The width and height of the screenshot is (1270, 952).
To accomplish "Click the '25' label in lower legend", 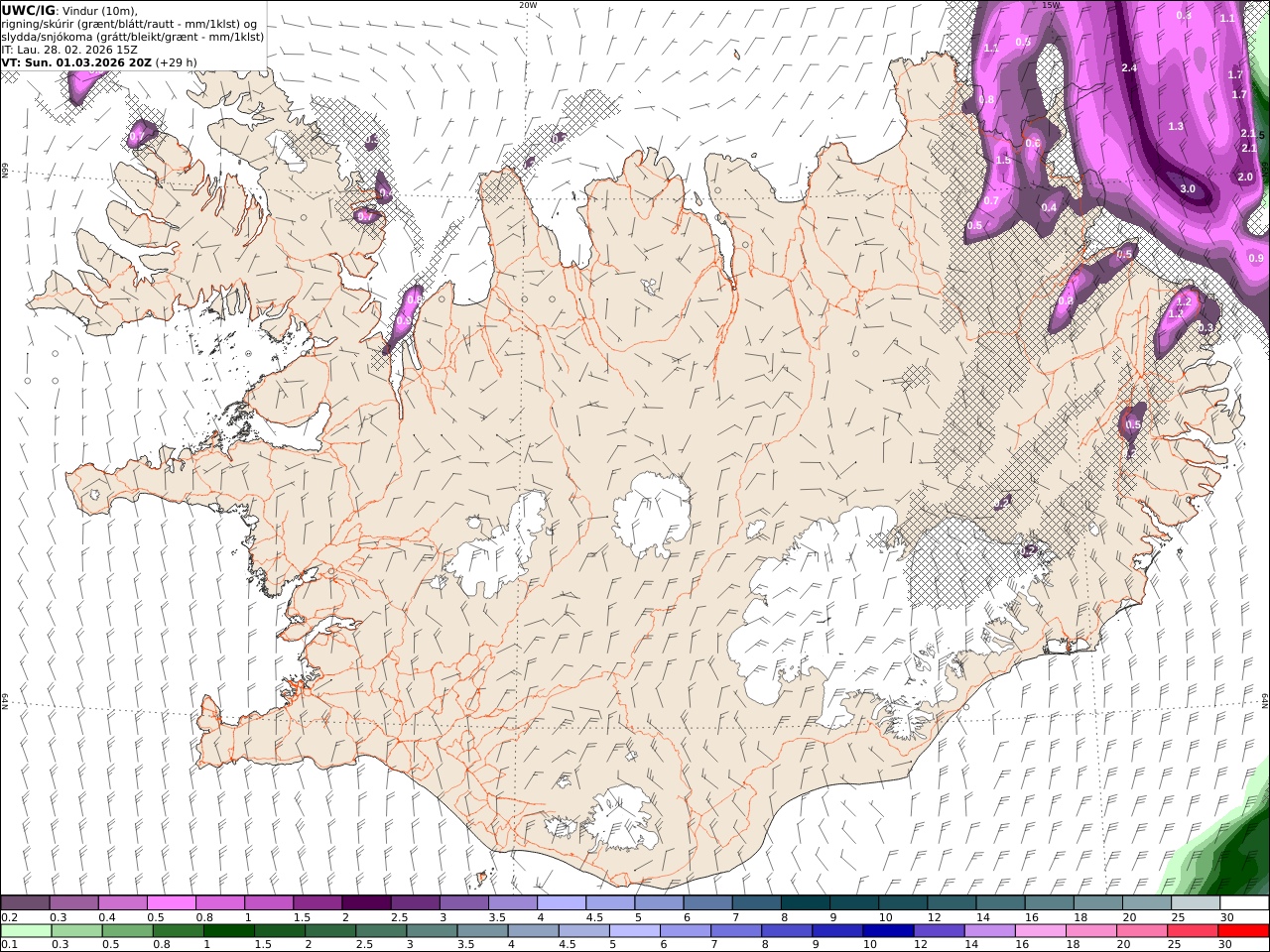I will point(1175,945).
